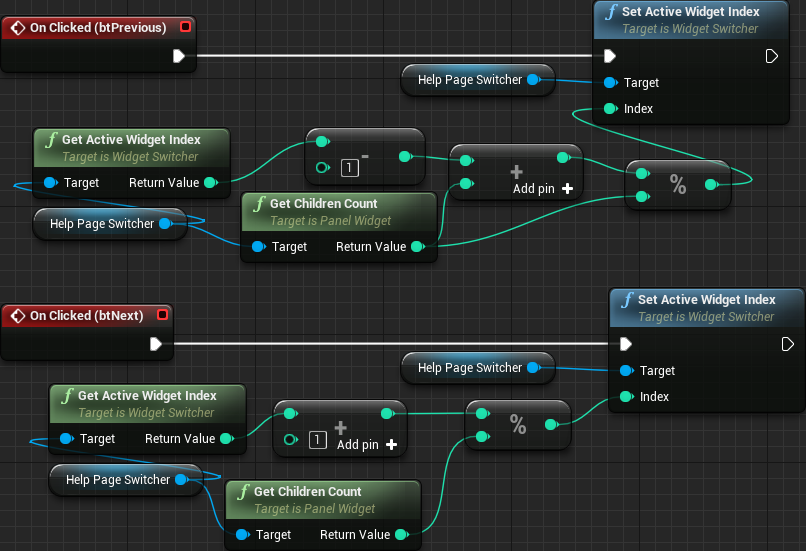Click second input pin of lower modulo node

click(x=482, y=437)
